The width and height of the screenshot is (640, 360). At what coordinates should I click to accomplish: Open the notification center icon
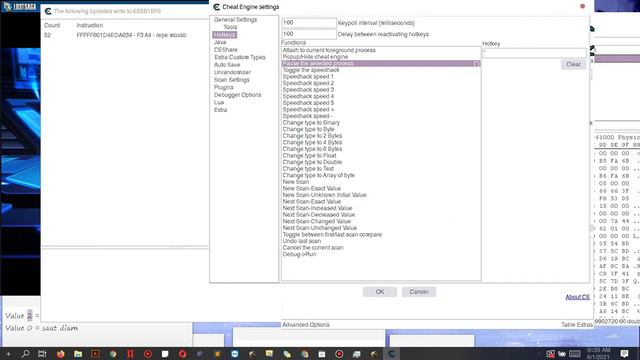624,354
